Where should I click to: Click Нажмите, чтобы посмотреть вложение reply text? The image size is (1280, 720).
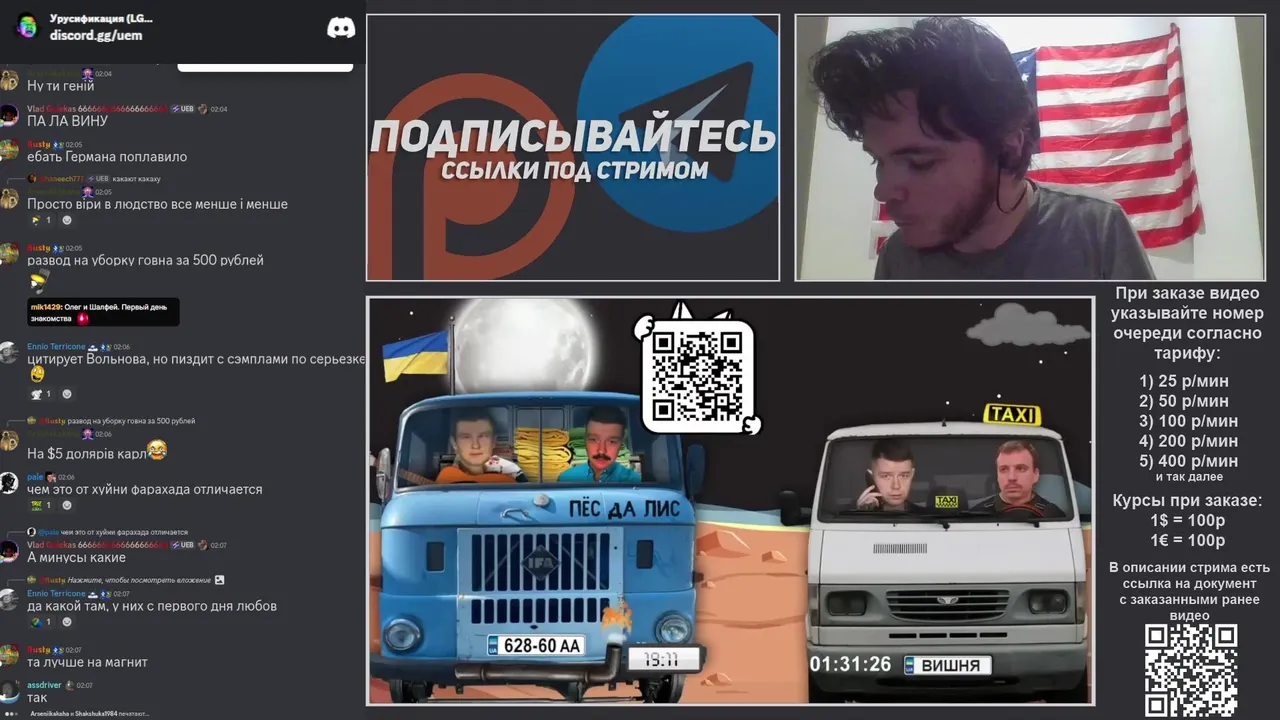click(x=139, y=580)
